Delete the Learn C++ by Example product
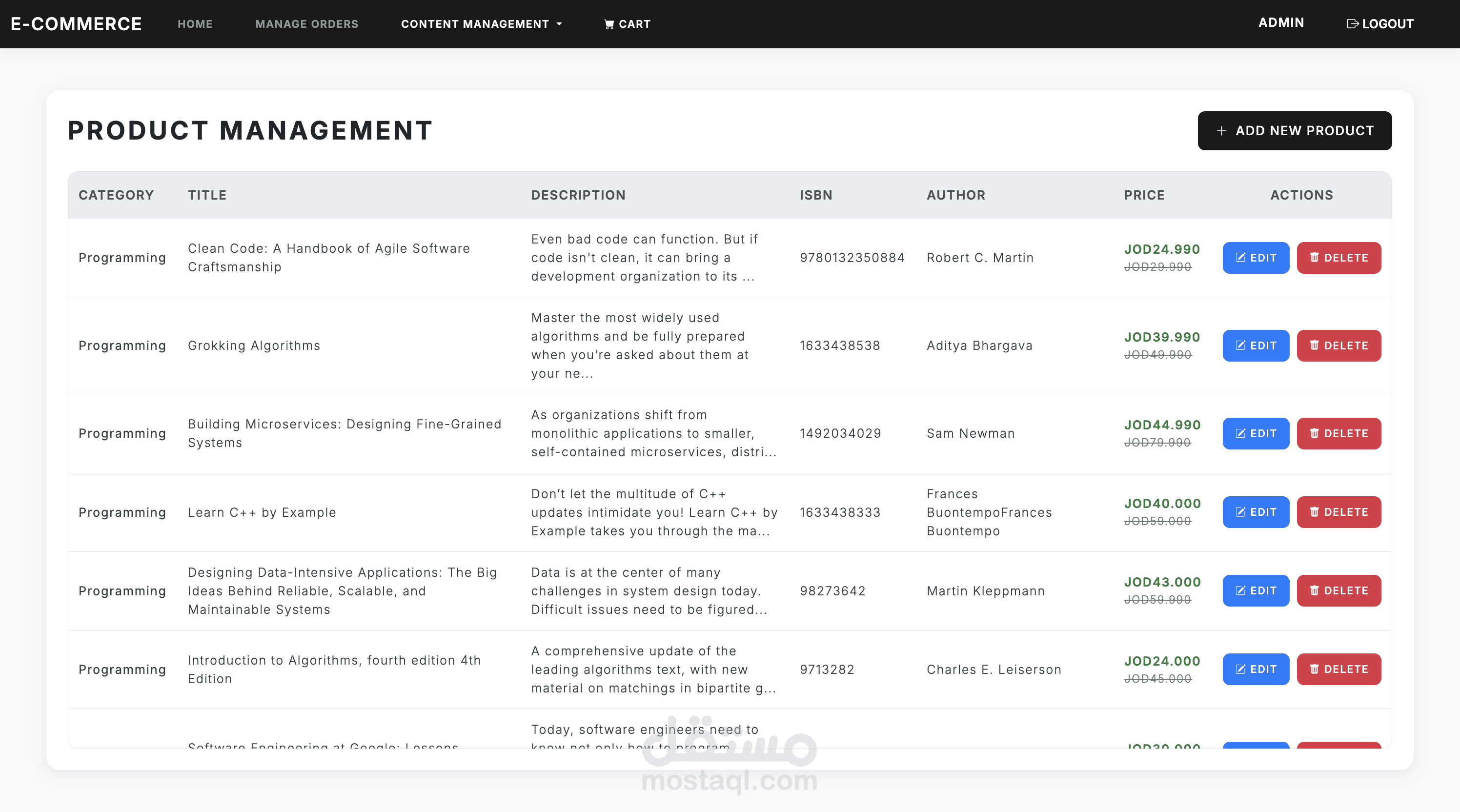Screen dimensions: 1460x812 click(1338, 512)
